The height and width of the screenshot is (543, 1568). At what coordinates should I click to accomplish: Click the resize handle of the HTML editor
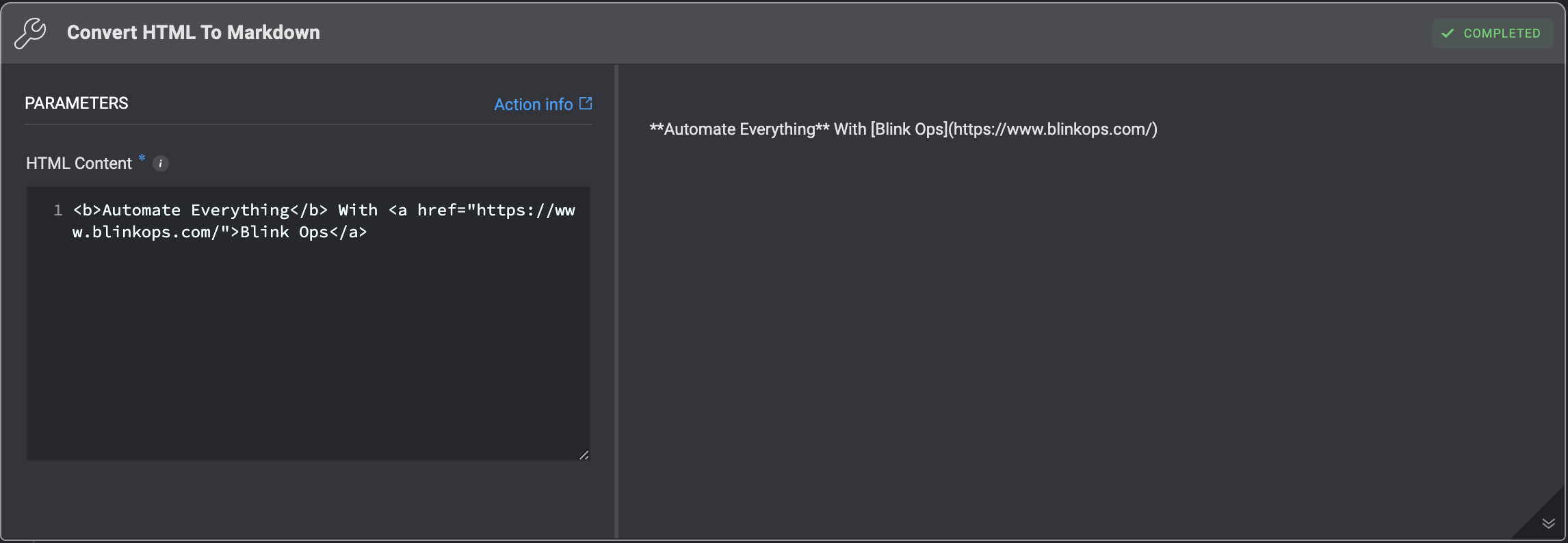click(584, 455)
